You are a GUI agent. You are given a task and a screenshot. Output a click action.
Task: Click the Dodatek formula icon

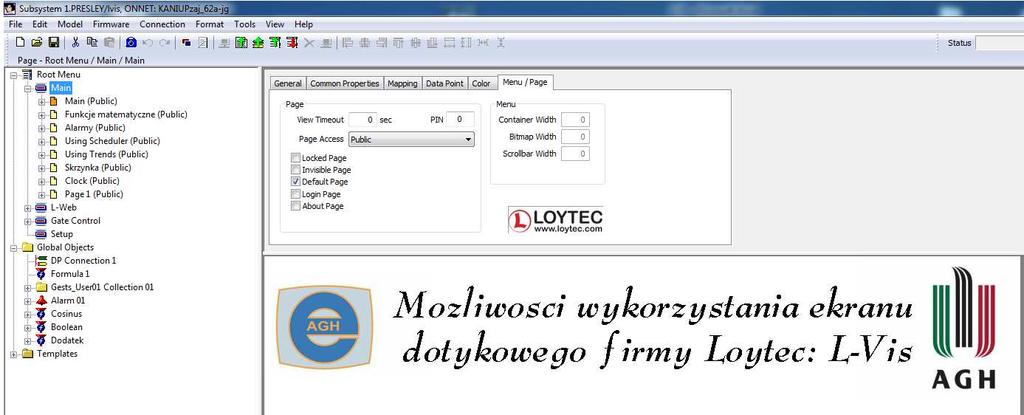pos(41,340)
